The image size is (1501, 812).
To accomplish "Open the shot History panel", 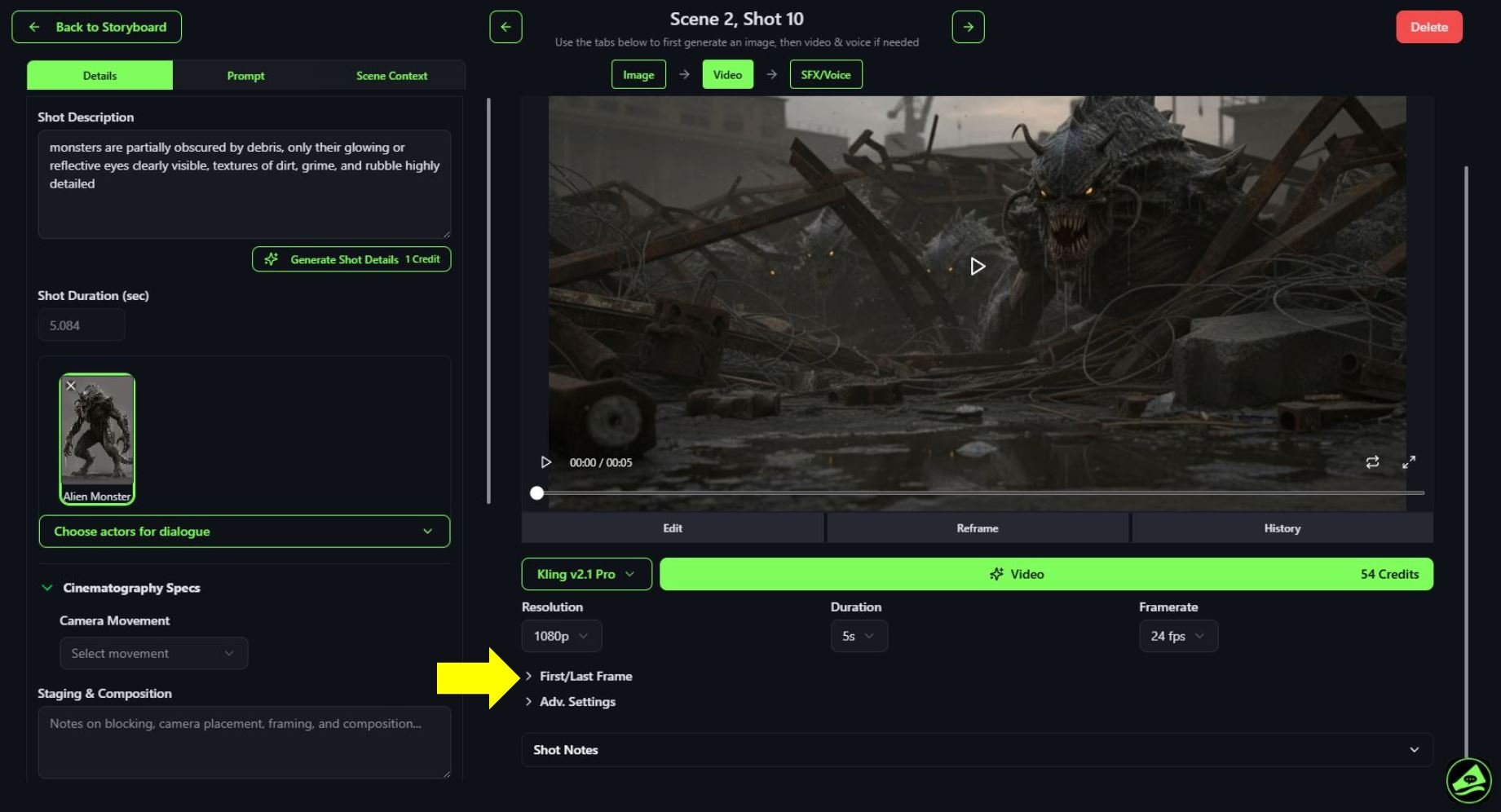I will pyautogui.click(x=1282, y=527).
